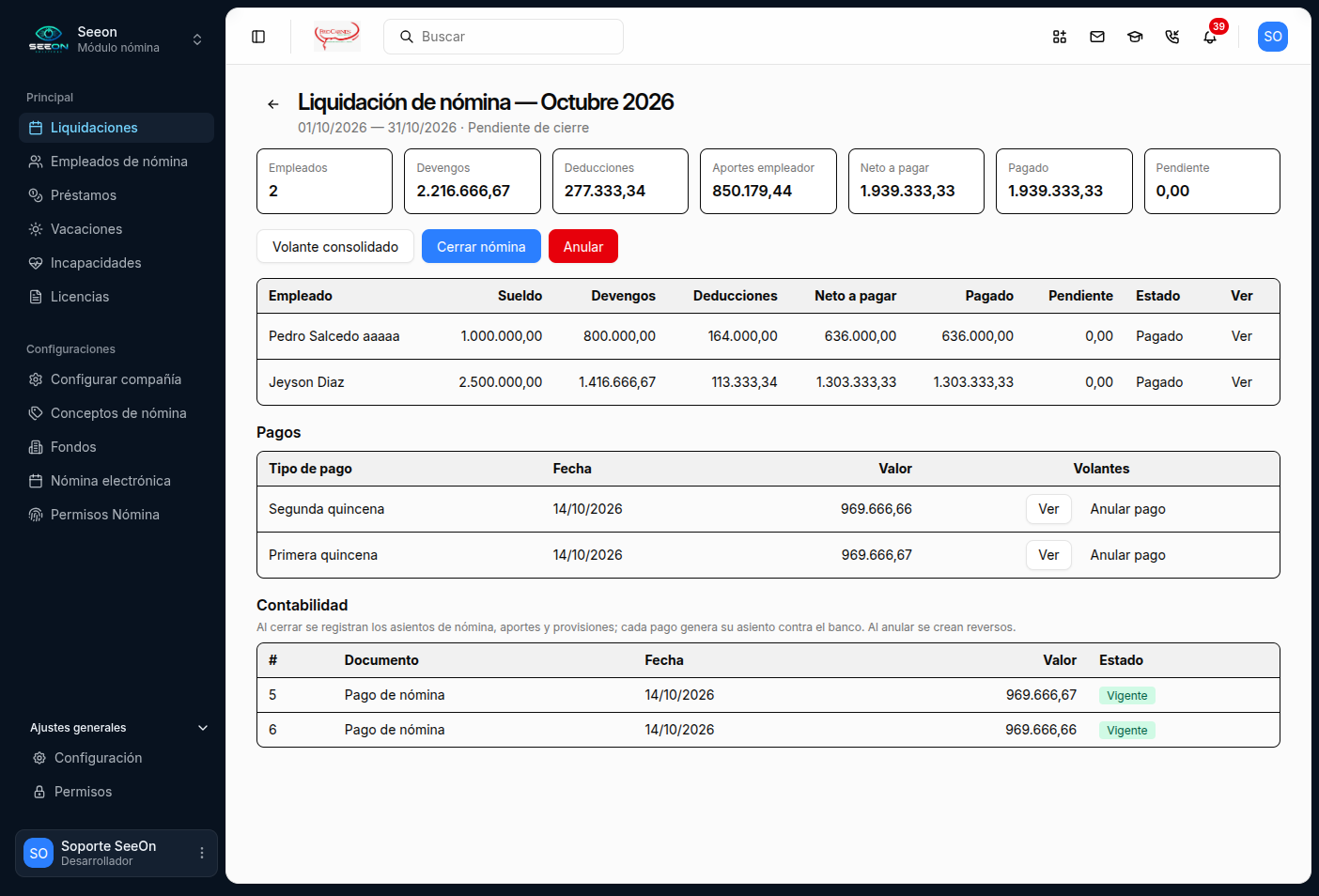Click the blue Cerrar nómina button
Image resolution: width=1319 pixels, height=896 pixels.
pos(481,246)
